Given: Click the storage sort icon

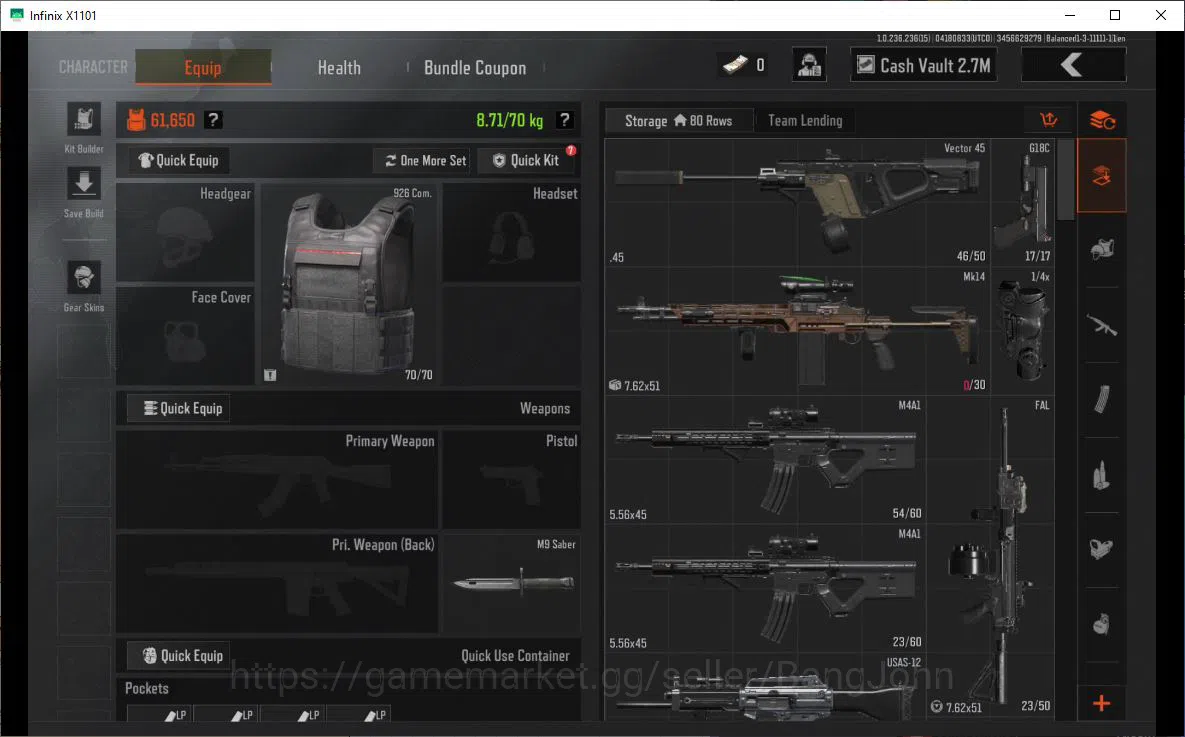Looking at the screenshot, I should (x=1049, y=119).
